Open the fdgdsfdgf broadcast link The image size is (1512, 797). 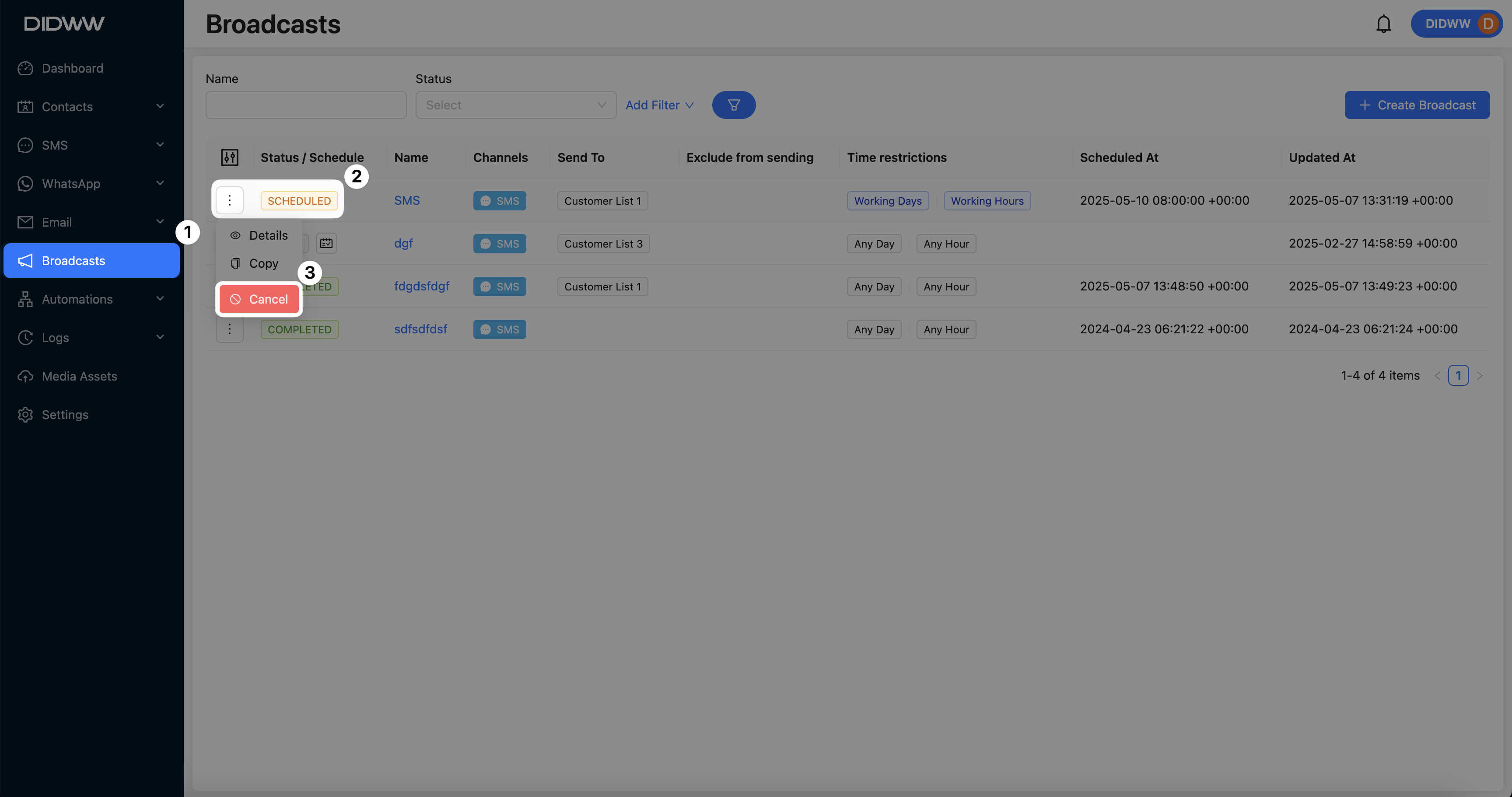coord(421,287)
